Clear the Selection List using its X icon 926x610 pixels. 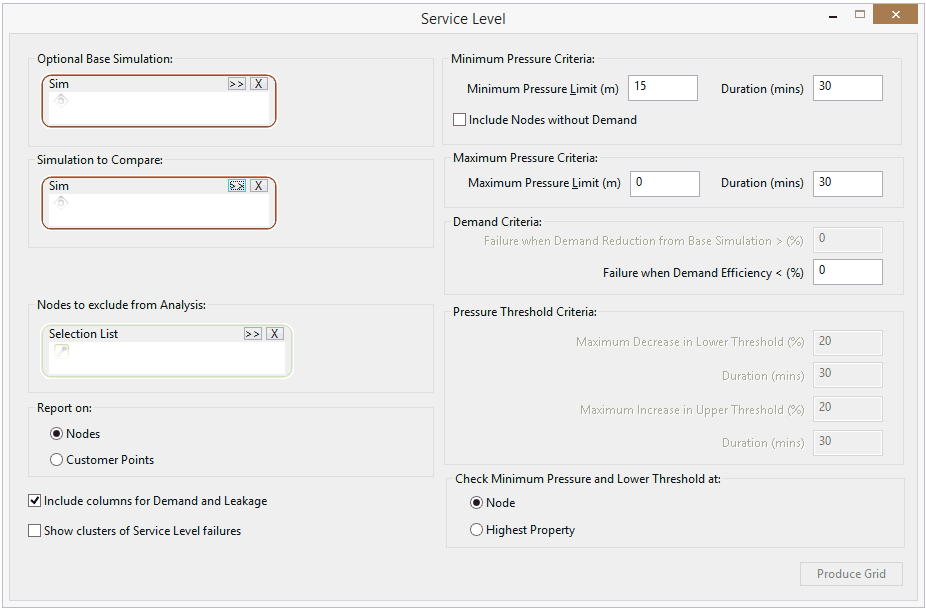pyautogui.click(x=274, y=333)
